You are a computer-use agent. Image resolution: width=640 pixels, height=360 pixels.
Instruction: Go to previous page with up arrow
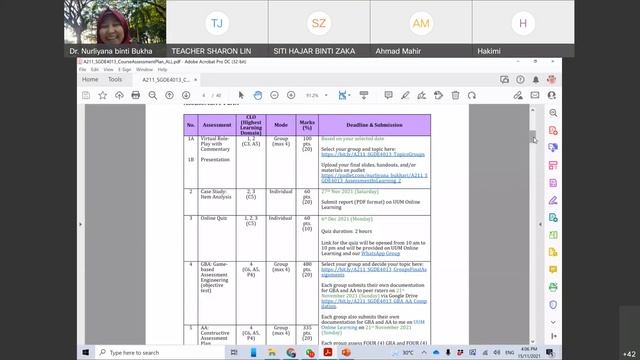point(169,96)
